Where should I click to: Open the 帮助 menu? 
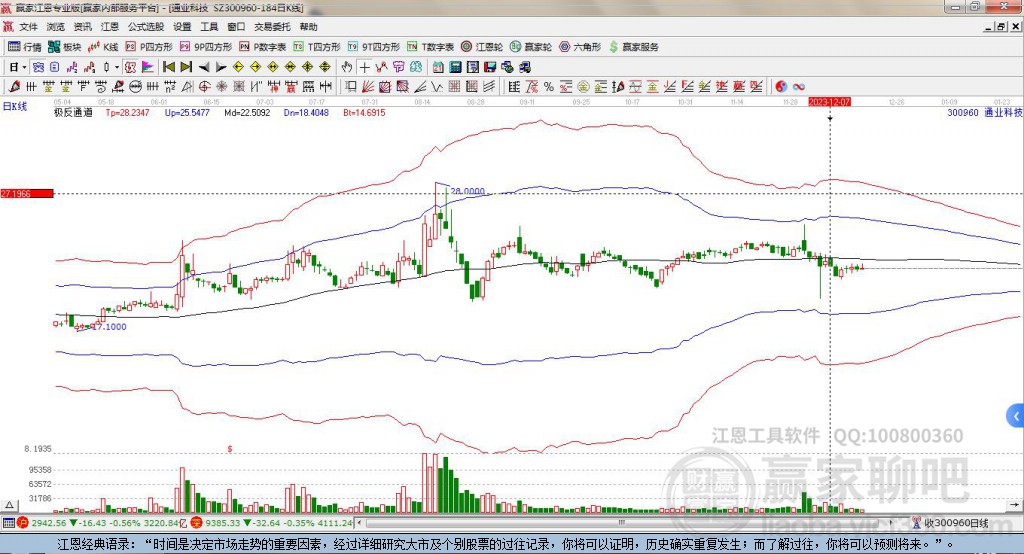[308, 27]
